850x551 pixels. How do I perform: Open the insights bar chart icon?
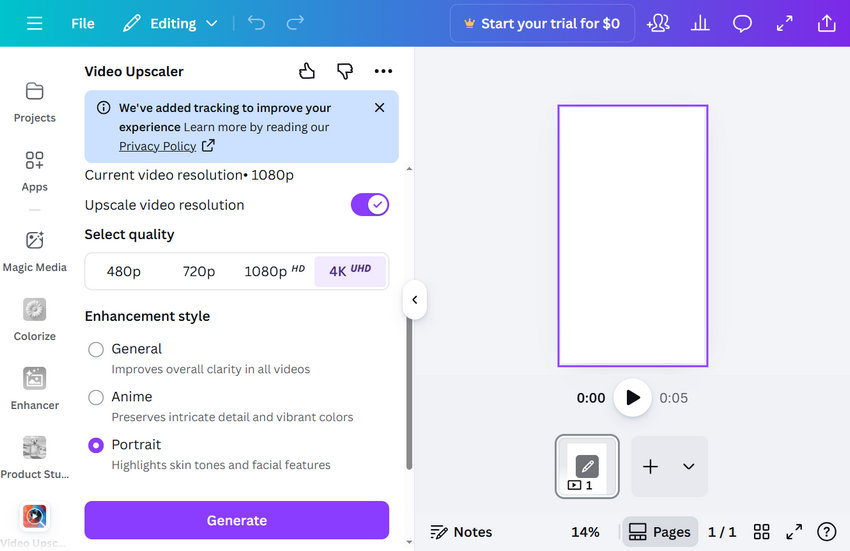click(x=700, y=23)
